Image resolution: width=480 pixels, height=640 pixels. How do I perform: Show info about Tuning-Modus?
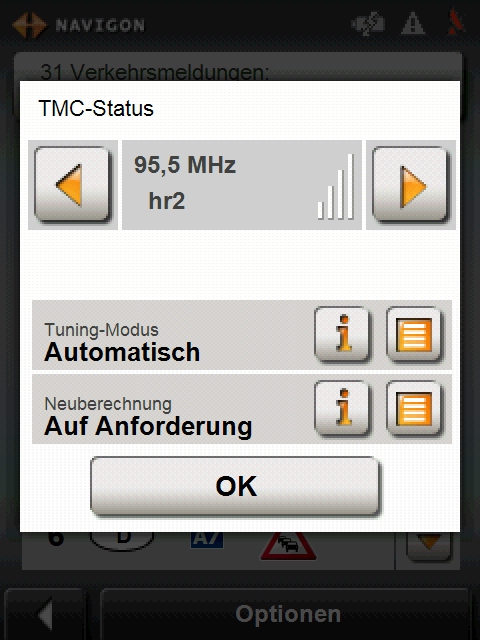342,334
